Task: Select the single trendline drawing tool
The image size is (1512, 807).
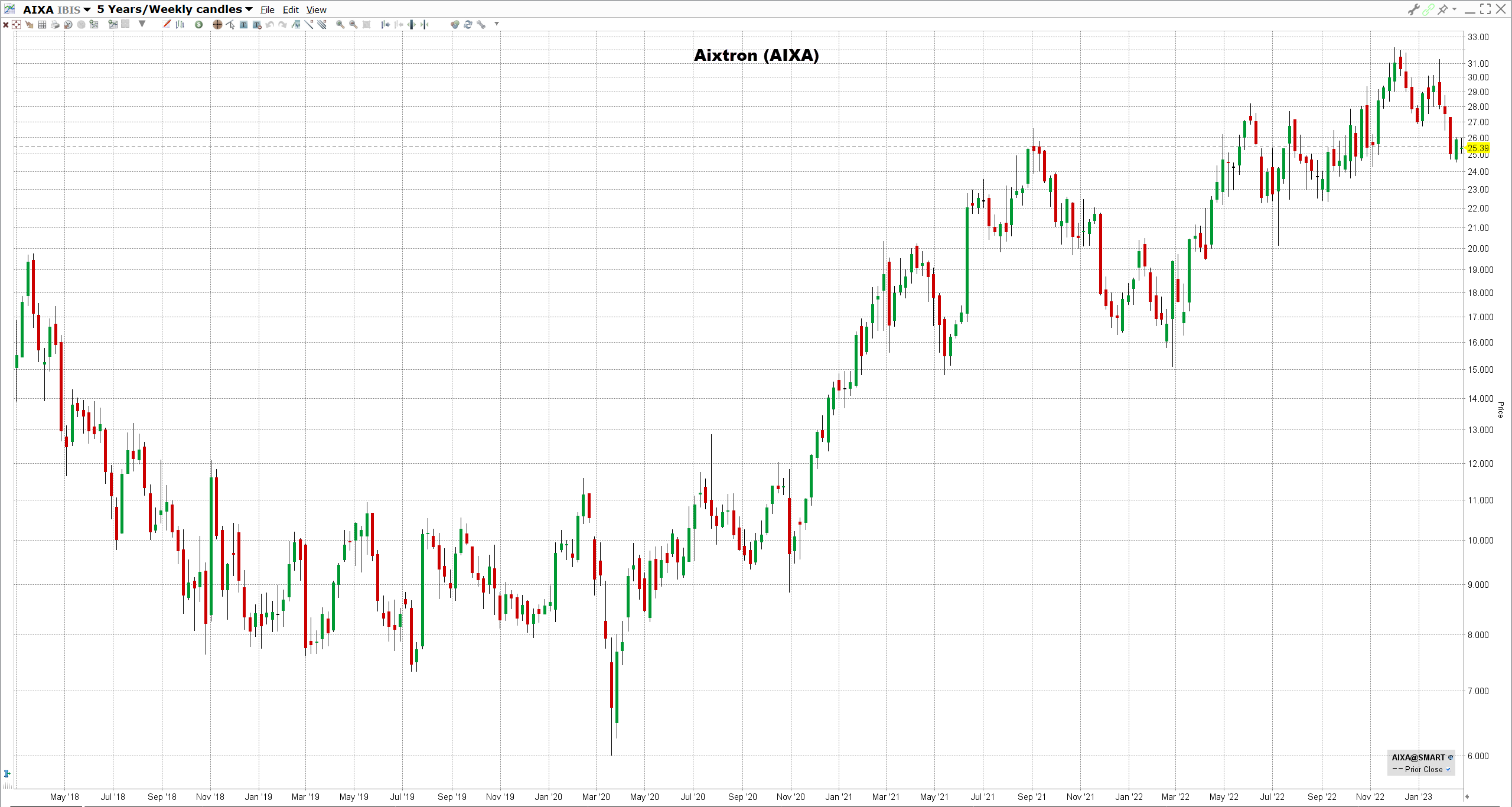Action: 309,24
